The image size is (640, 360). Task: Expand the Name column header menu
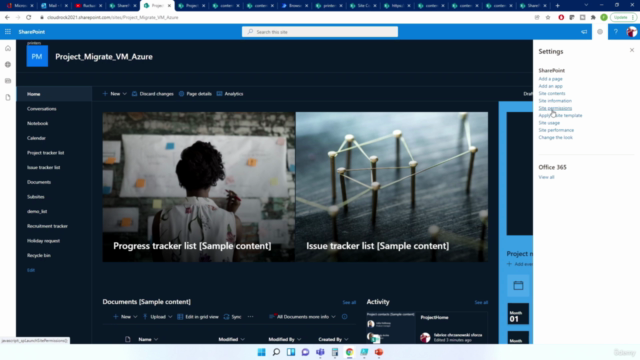tap(148, 339)
